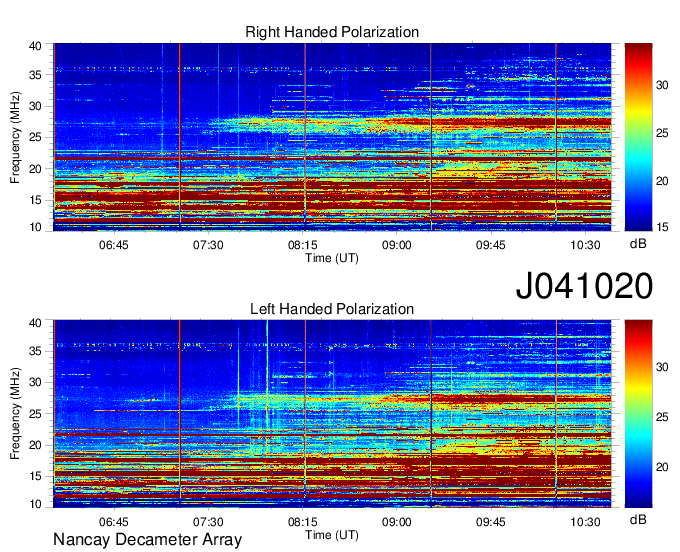Click the 10 MHz tick label of upper plot

click(x=35, y=227)
